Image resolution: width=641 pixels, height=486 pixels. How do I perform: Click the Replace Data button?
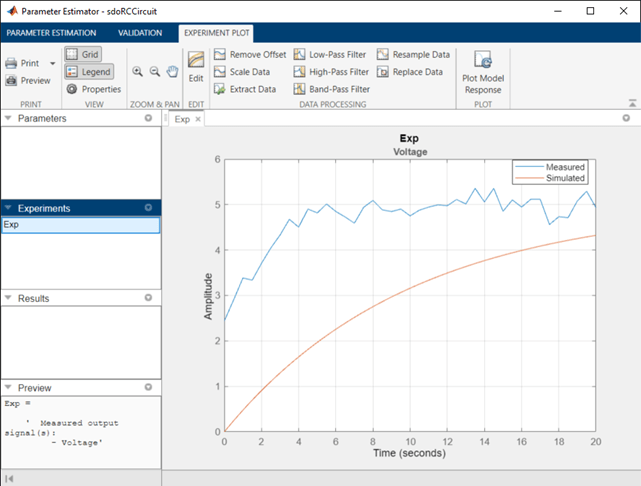tap(410, 72)
